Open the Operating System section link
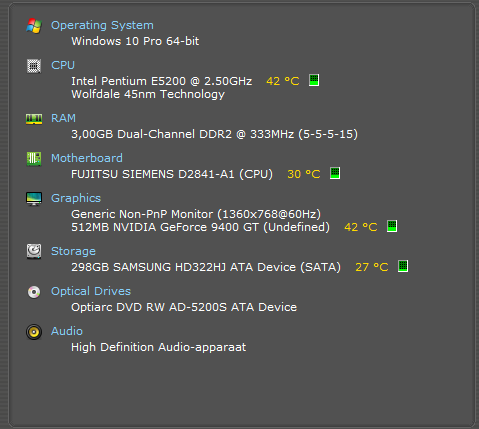 [102, 25]
